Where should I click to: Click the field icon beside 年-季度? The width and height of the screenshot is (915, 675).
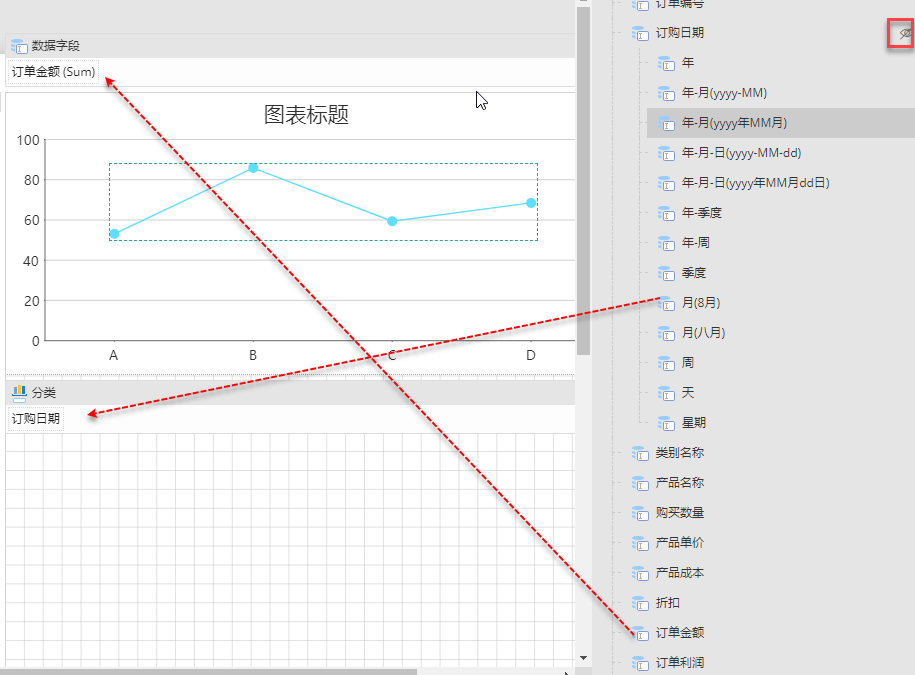click(667, 213)
